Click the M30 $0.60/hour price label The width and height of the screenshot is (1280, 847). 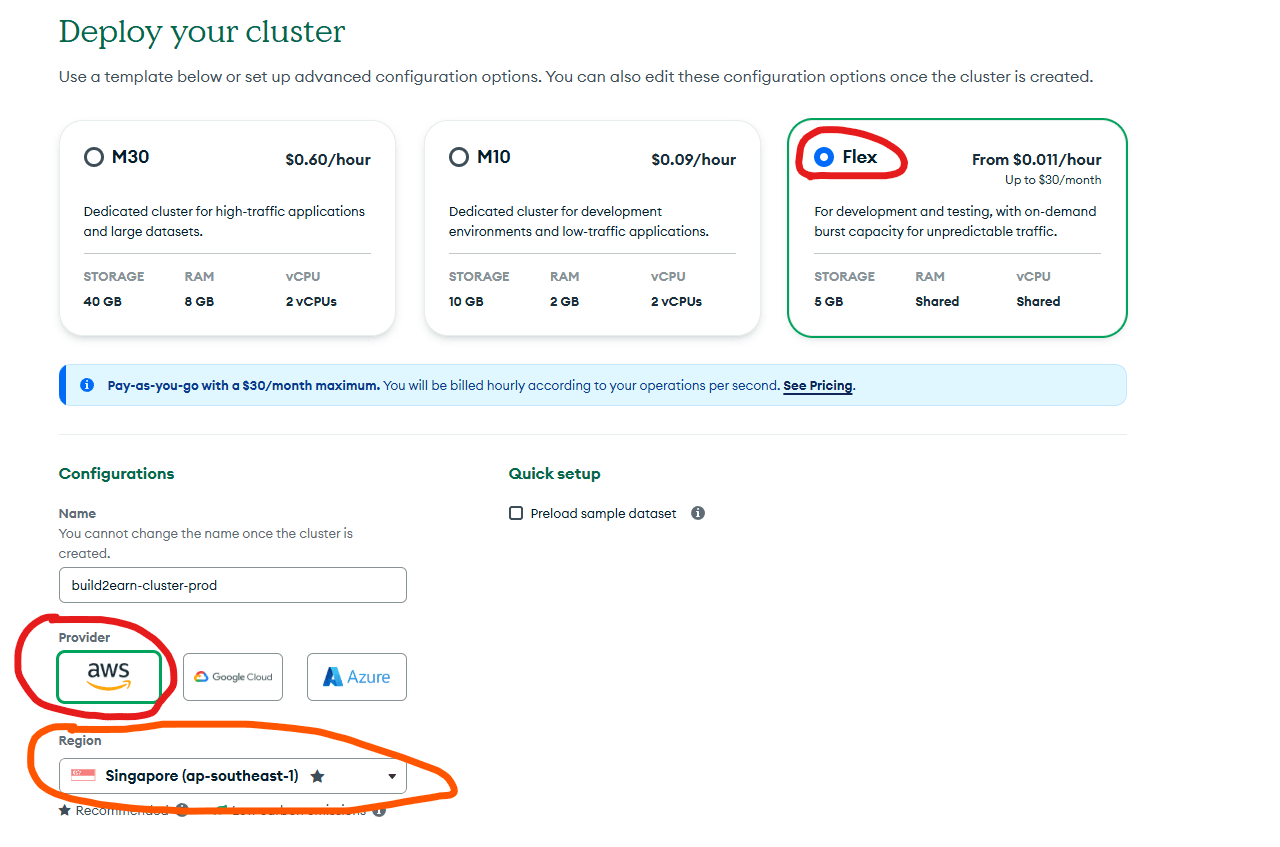[327, 159]
